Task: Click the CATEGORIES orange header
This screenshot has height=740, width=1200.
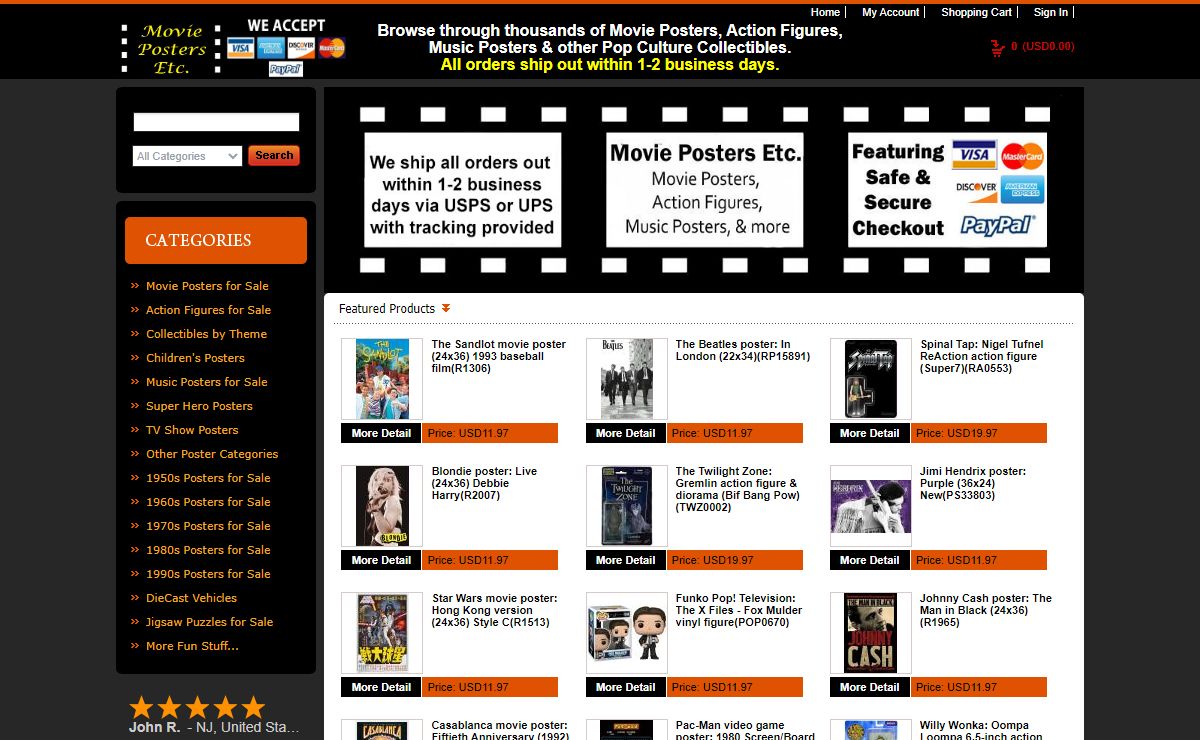Action: (216, 240)
